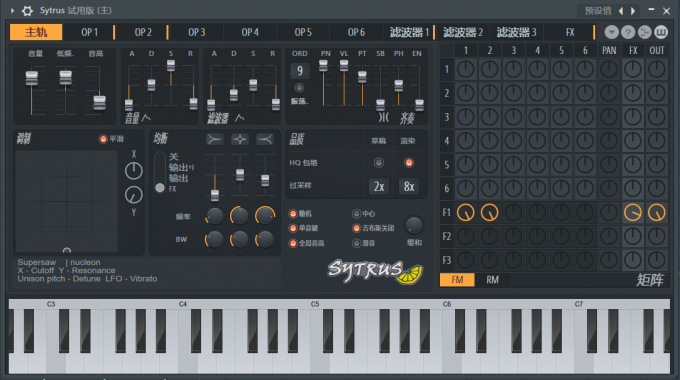Click the PN unison slider handle
The image size is (680, 380).
(x=324, y=66)
